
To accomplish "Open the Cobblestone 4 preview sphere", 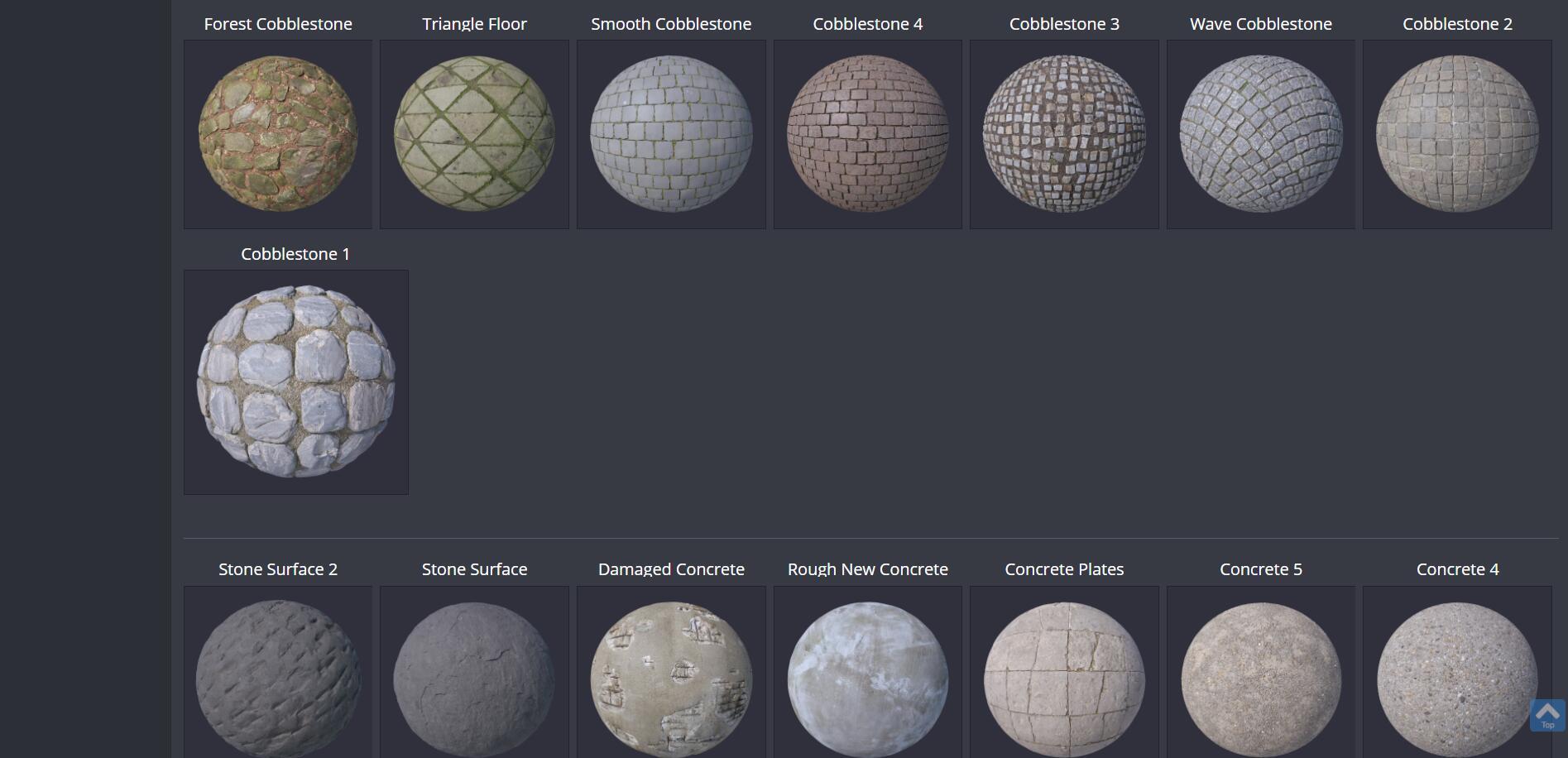I will [x=867, y=134].
